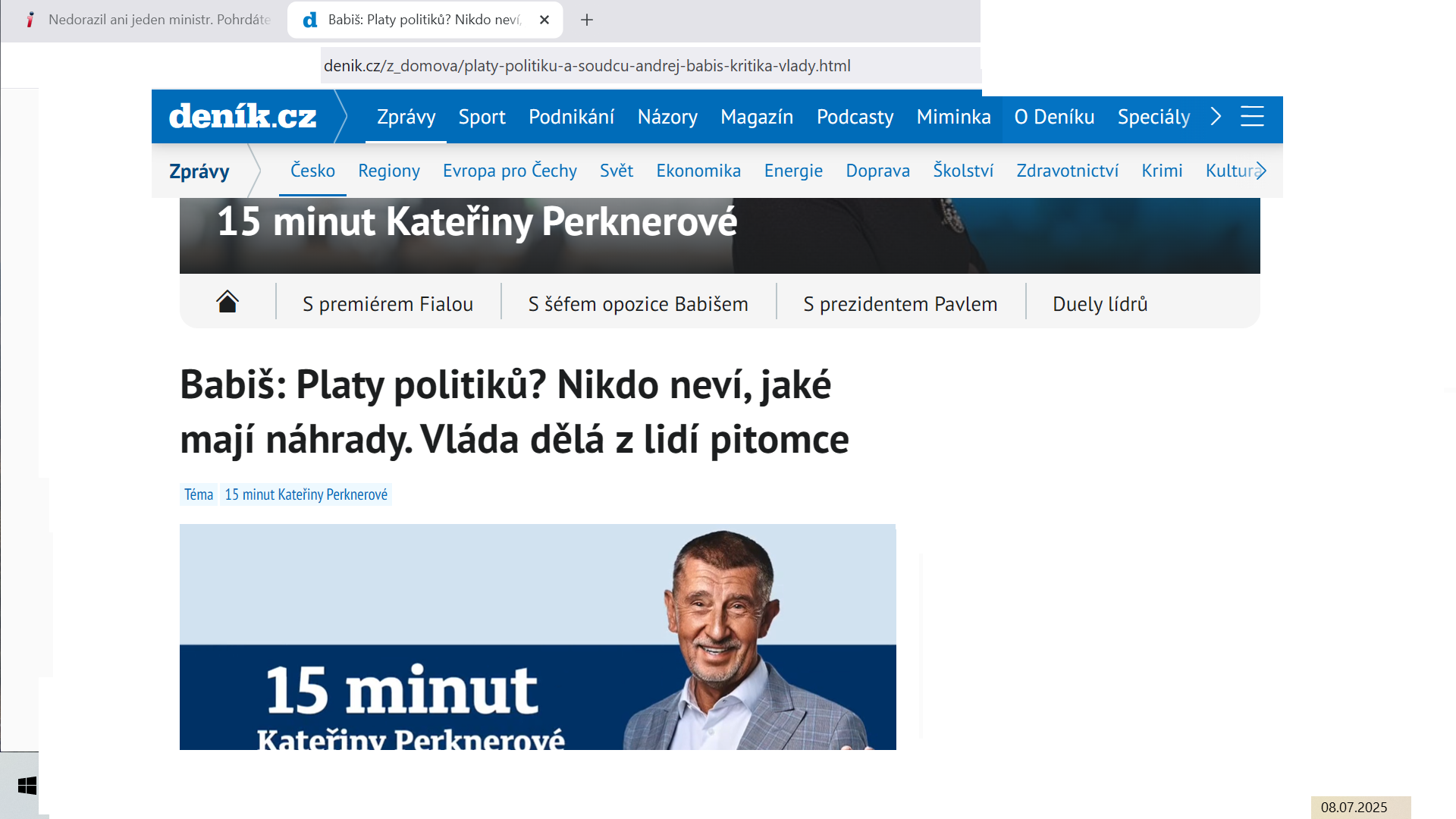Select Regiony subcategory

(389, 171)
